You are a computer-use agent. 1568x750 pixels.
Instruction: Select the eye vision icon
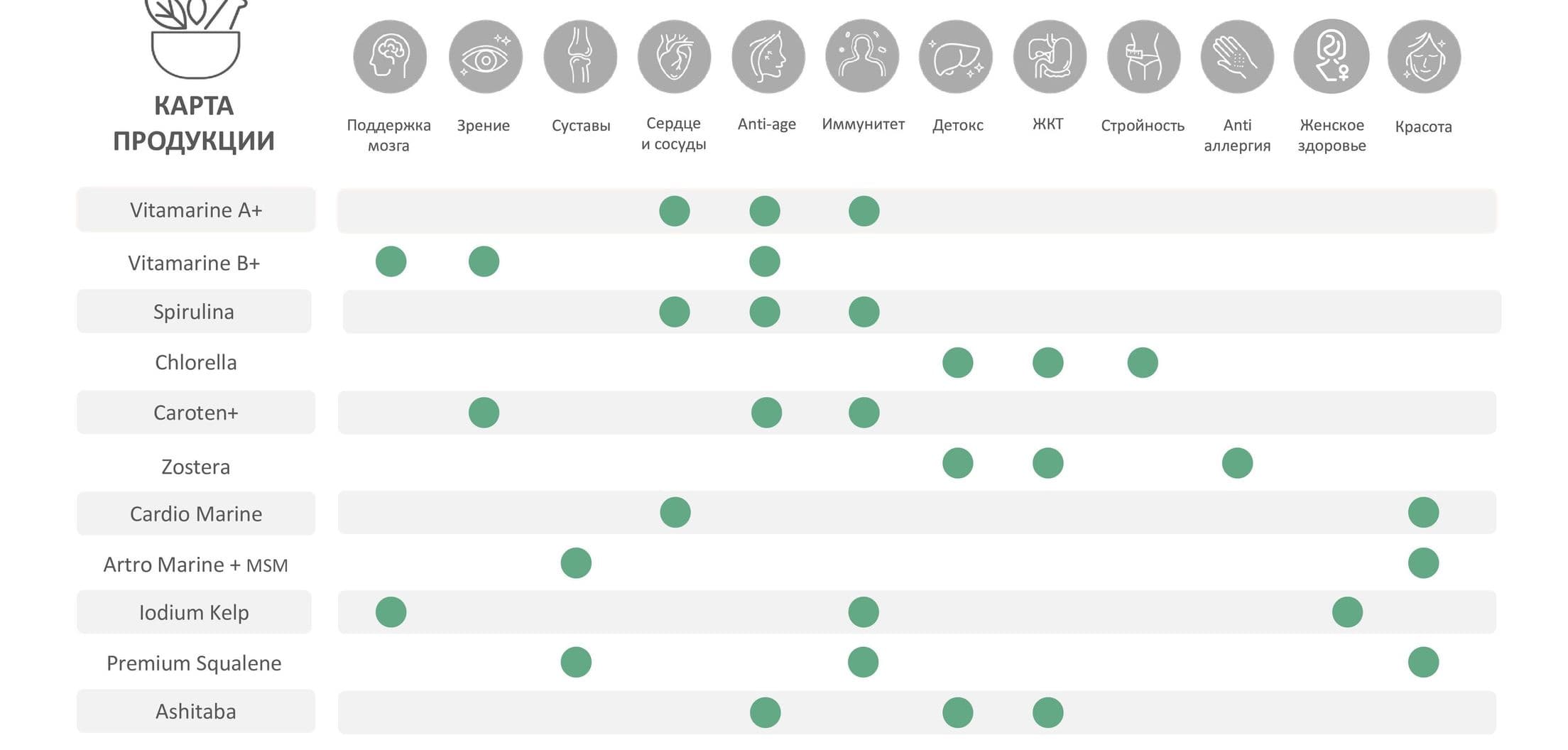tap(486, 57)
